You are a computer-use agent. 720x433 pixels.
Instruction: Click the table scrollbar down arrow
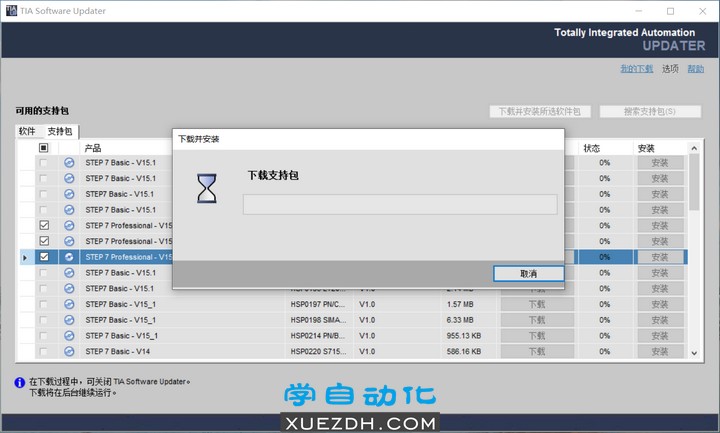(694, 353)
